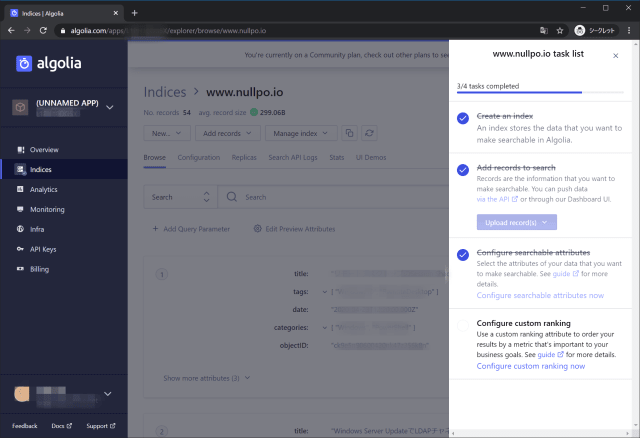Click the Algolia logo in the sidebar
640x438 pixels.
click(49, 63)
